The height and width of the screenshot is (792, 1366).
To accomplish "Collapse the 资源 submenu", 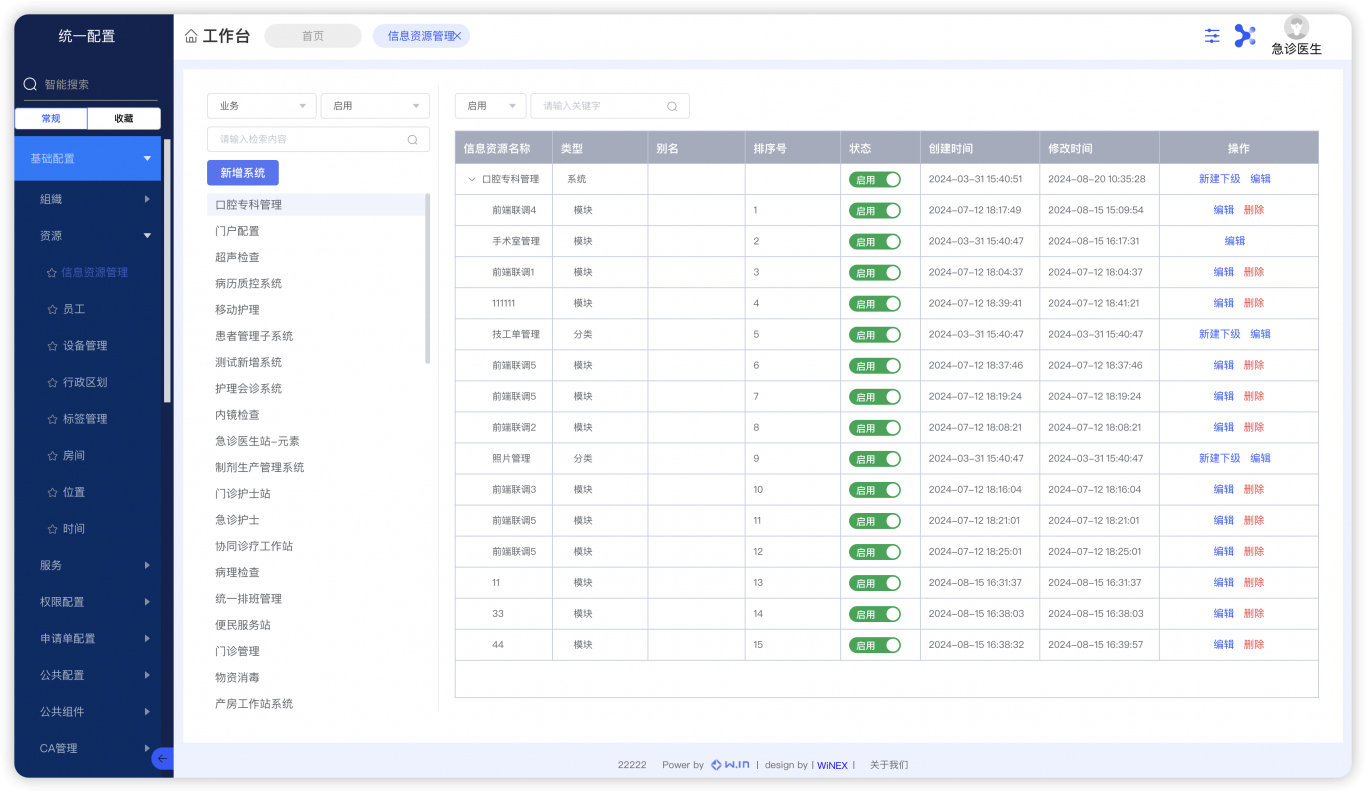I will click(x=147, y=236).
